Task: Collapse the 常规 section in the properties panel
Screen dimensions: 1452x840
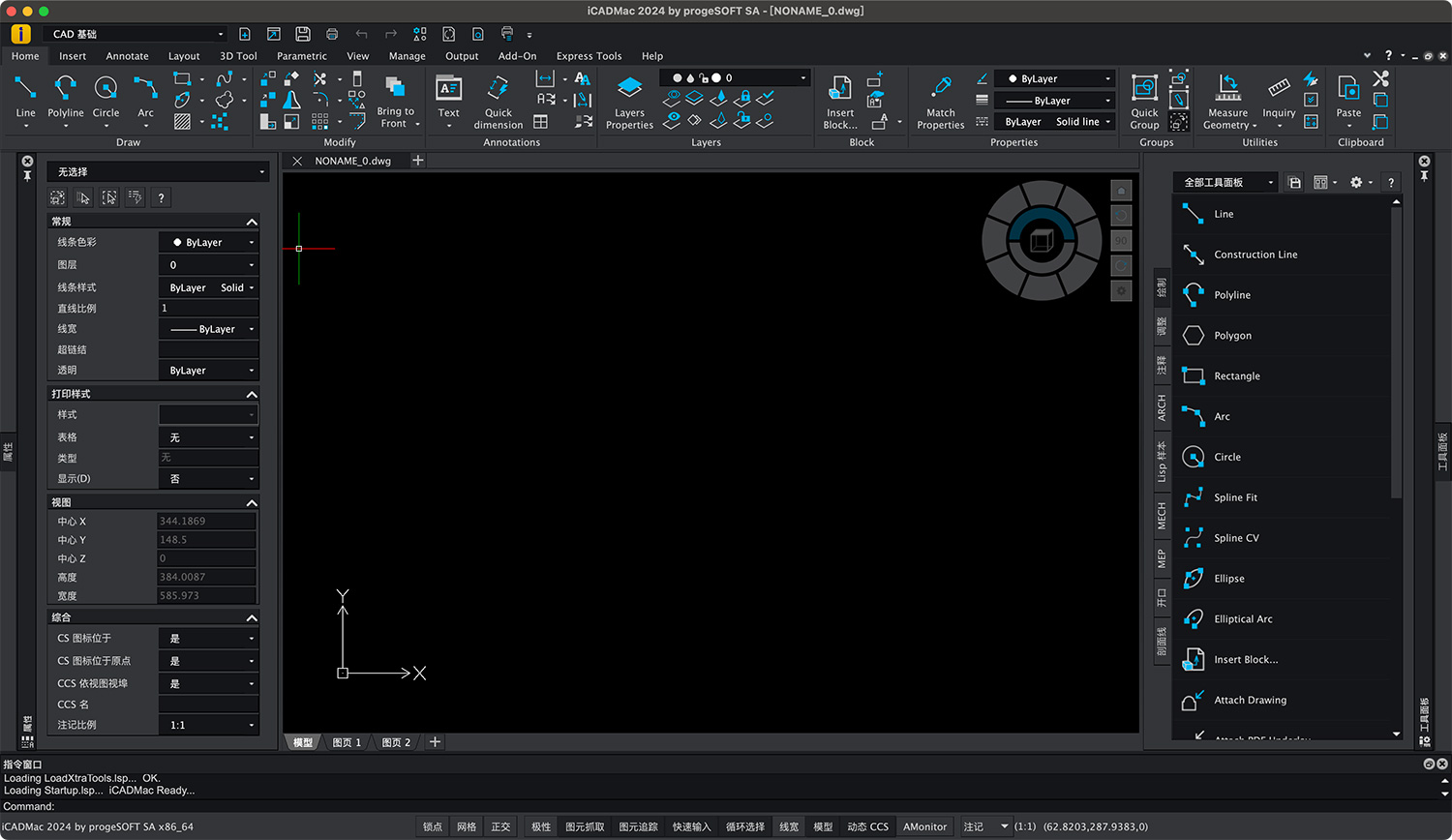Action: tap(250, 221)
